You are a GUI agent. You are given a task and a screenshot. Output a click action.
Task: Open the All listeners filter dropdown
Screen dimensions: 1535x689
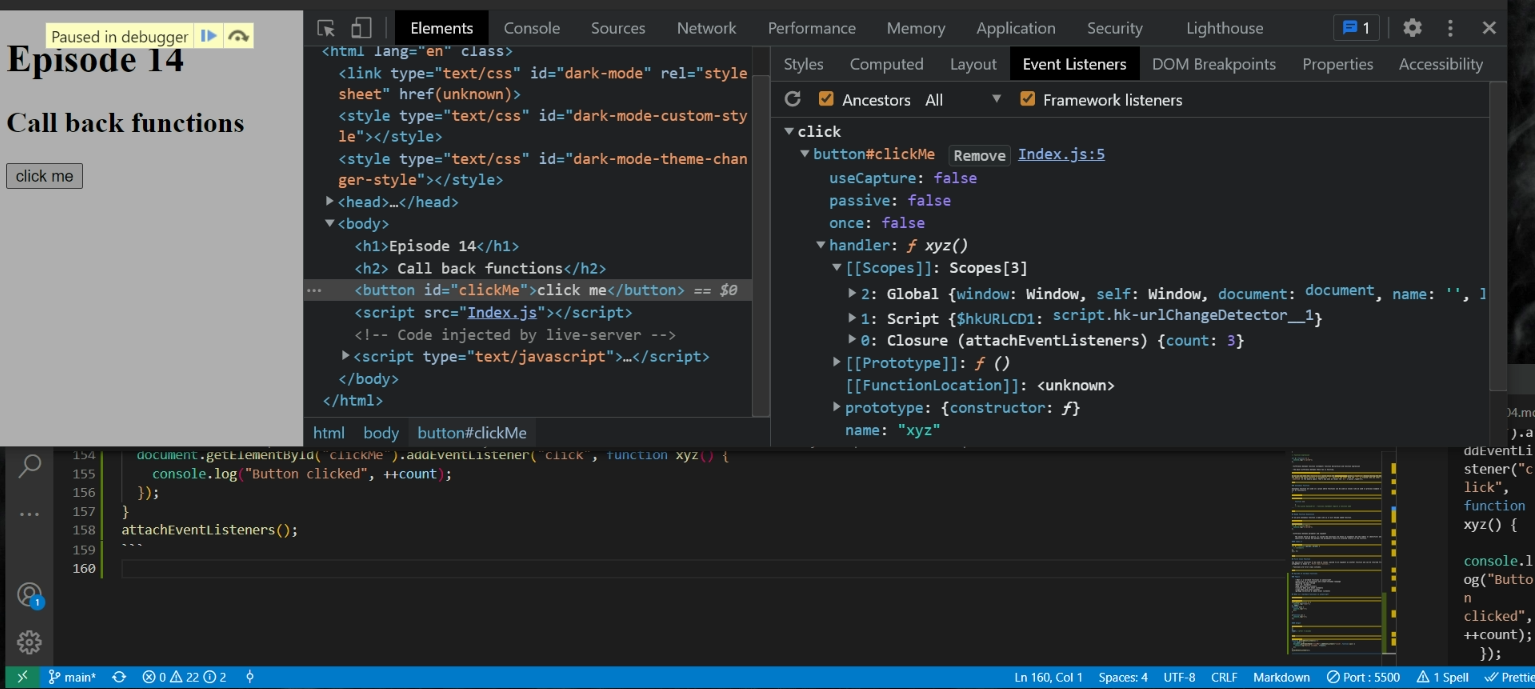(962, 99)
